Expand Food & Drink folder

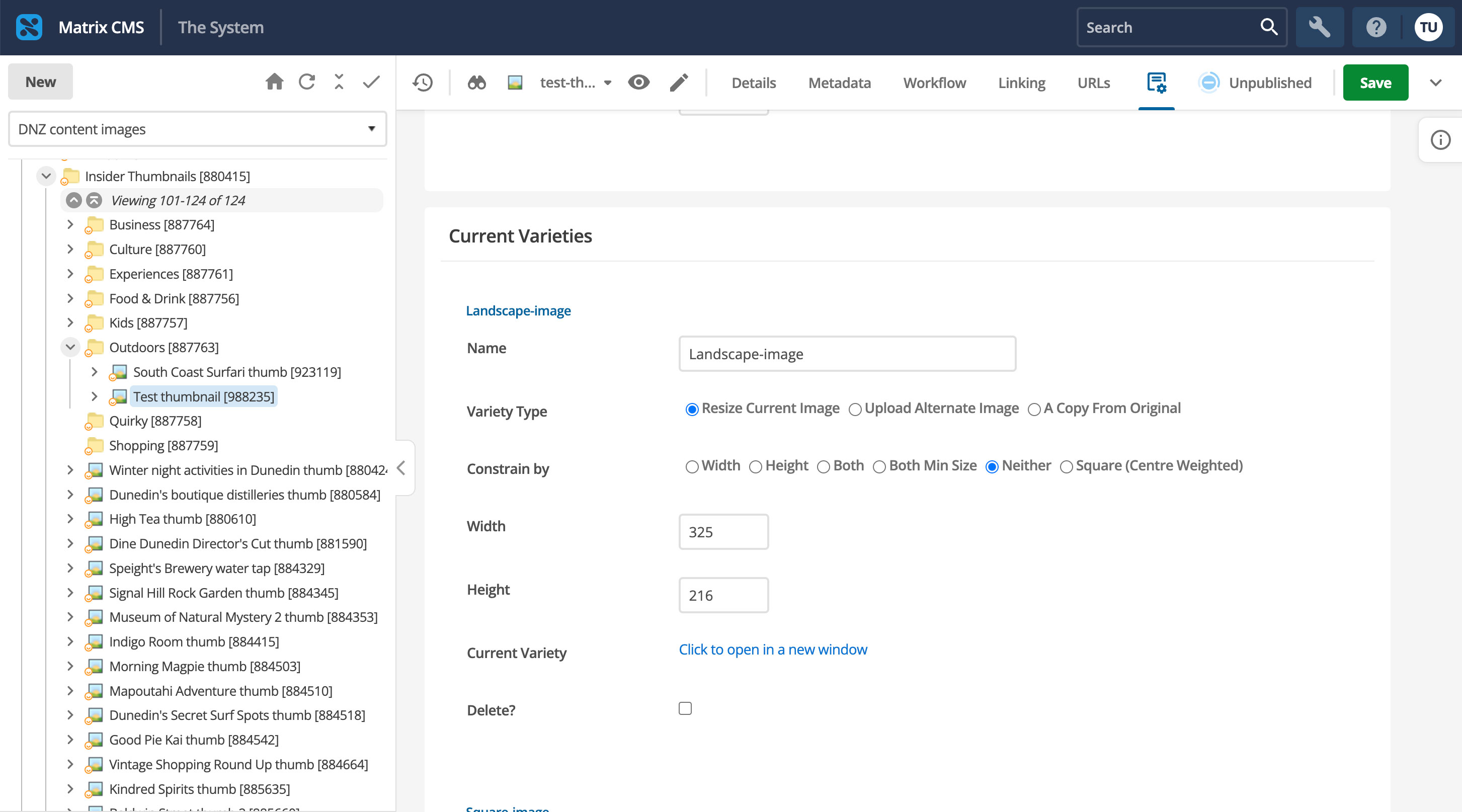click(70, 298)
